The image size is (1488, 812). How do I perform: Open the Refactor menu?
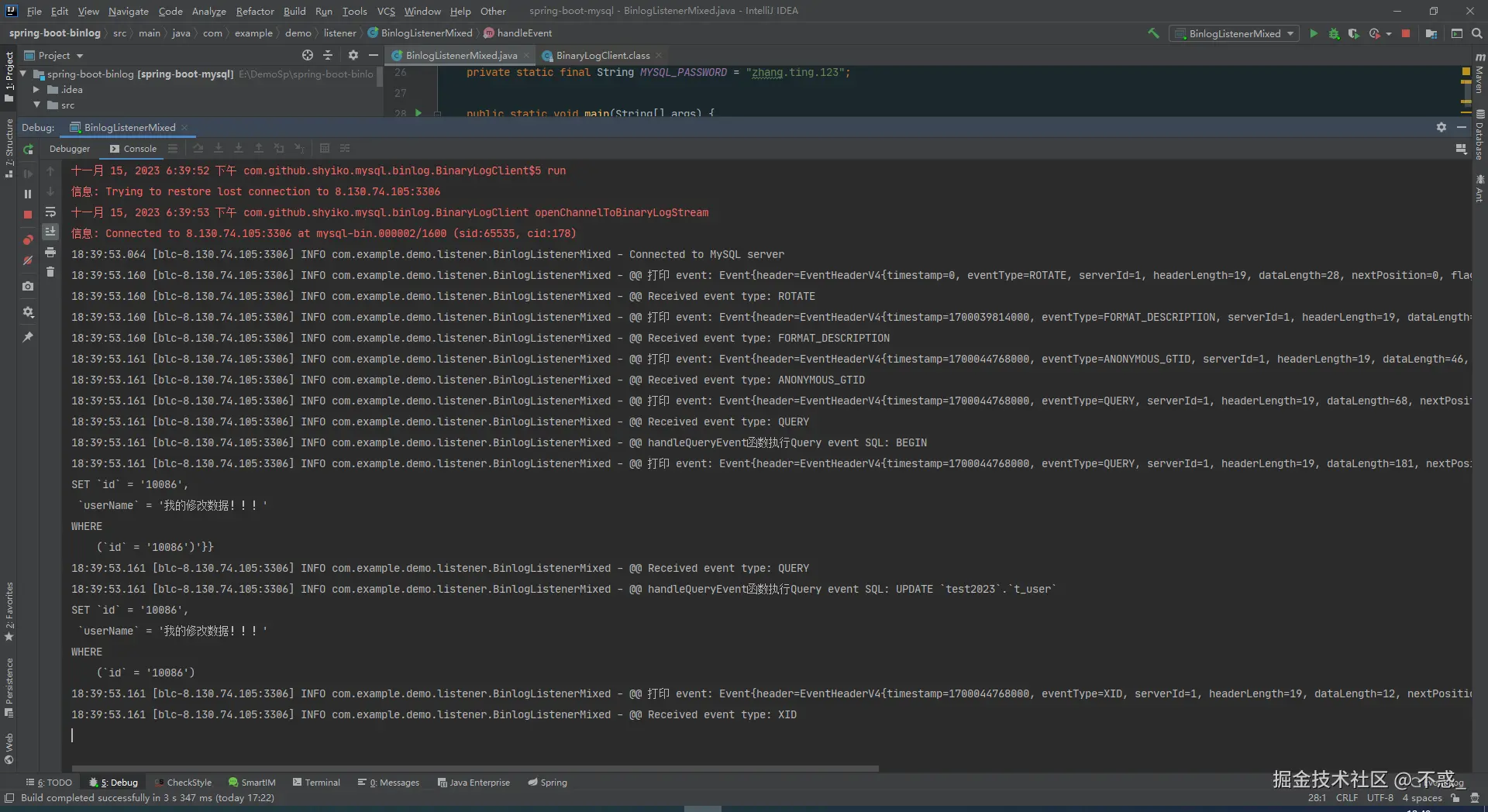[x=255, y=11]
